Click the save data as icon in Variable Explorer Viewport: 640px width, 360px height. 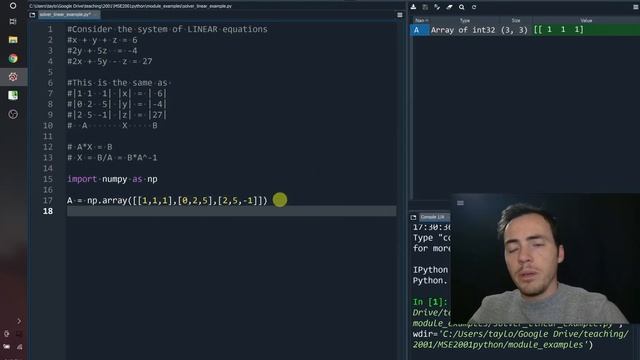click(437, 7)
